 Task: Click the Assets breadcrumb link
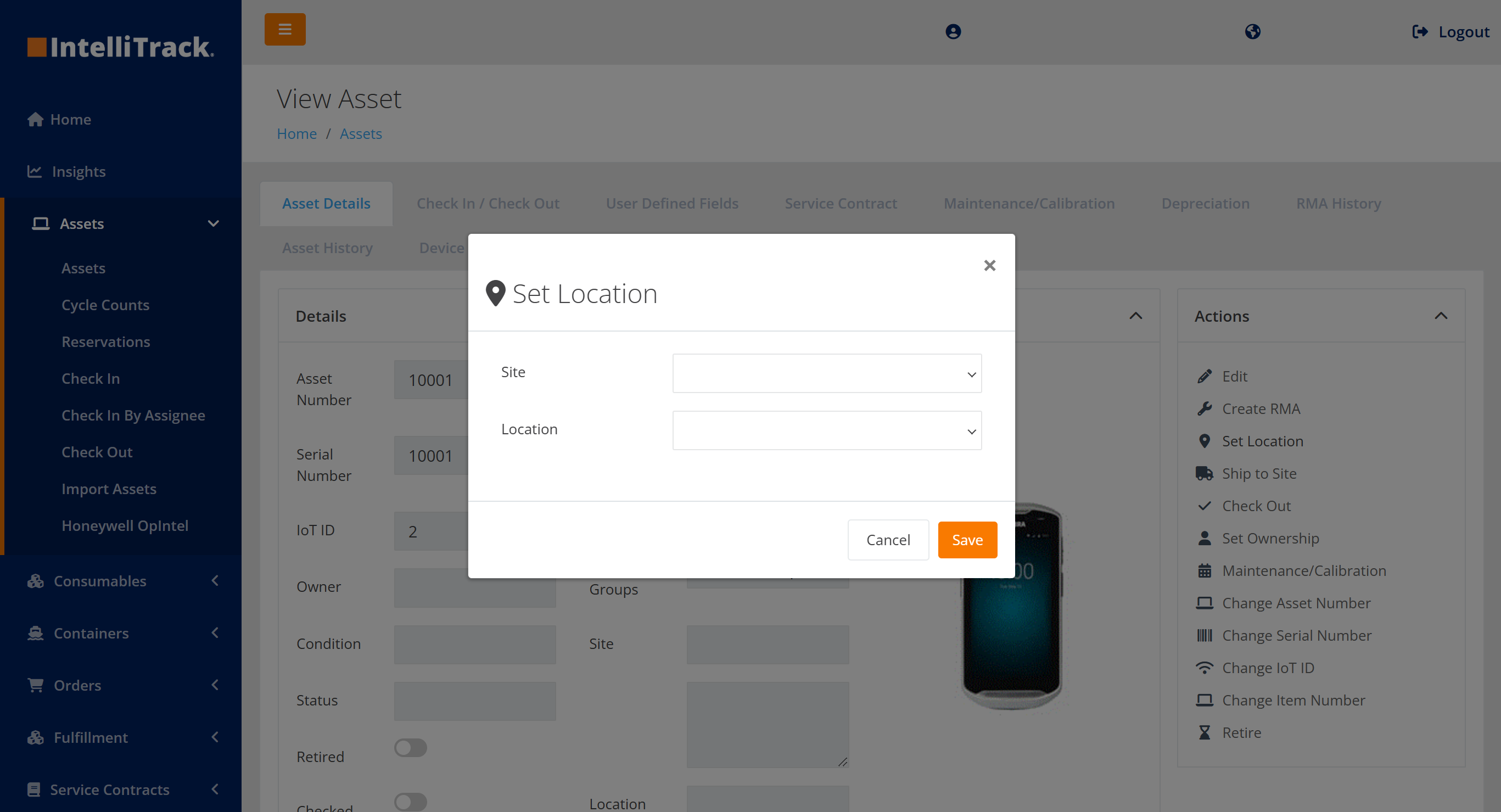(x=361, y=133)
